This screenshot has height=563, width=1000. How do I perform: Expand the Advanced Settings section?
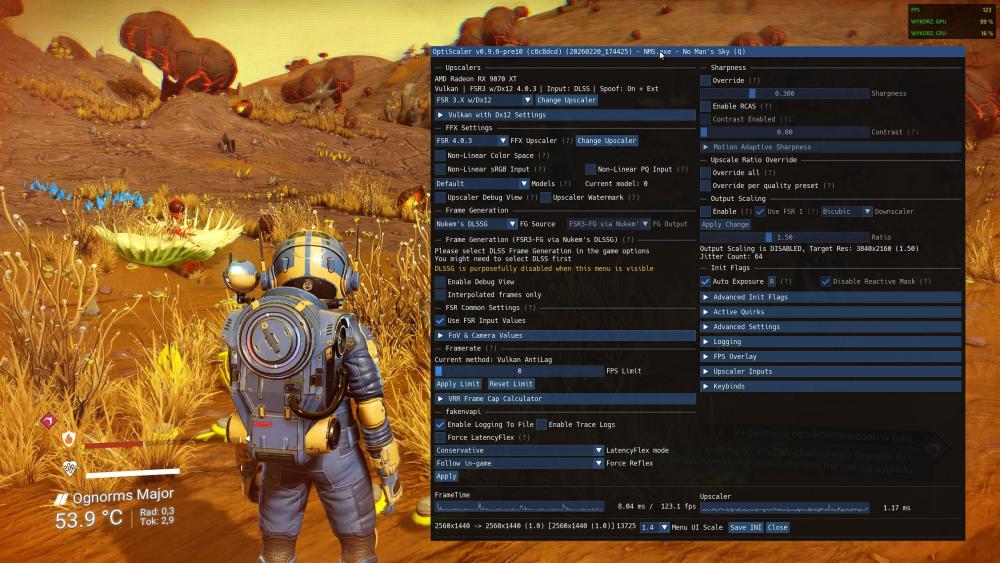point(830,327)
